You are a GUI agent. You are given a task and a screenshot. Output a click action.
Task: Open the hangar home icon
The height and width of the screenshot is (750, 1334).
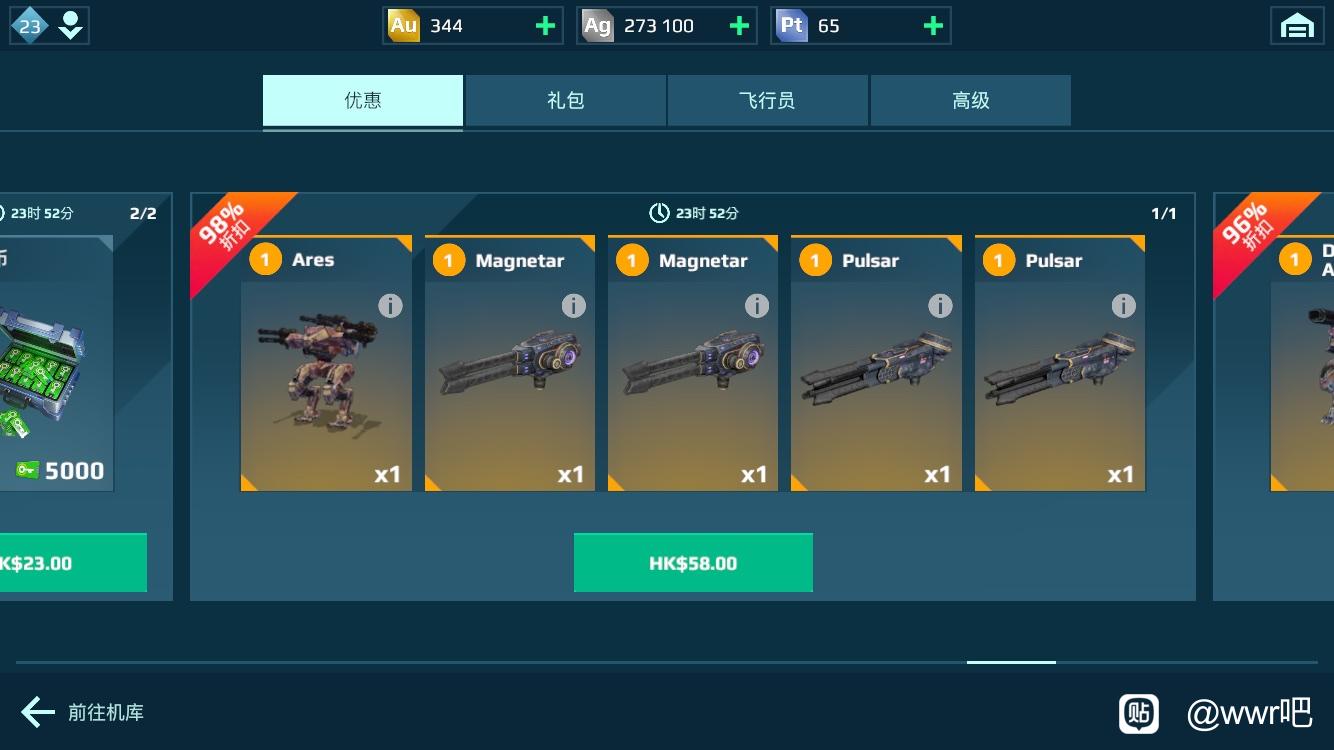pyautogui.click(x=1297, y=26)
